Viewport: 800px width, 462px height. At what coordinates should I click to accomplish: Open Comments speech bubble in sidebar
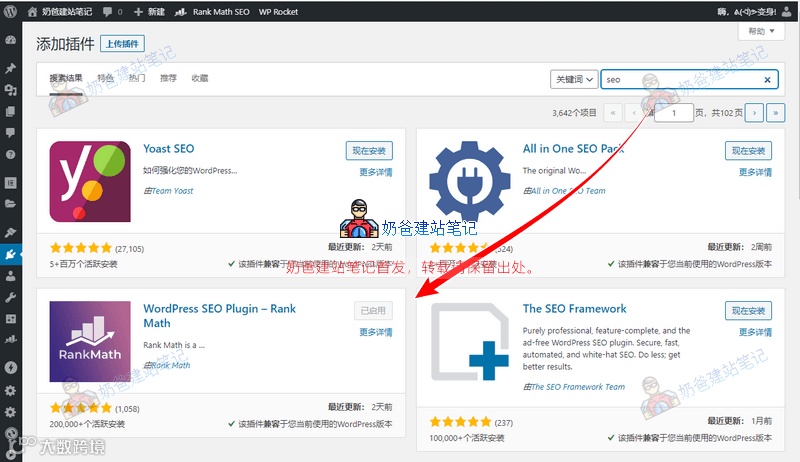10,133
